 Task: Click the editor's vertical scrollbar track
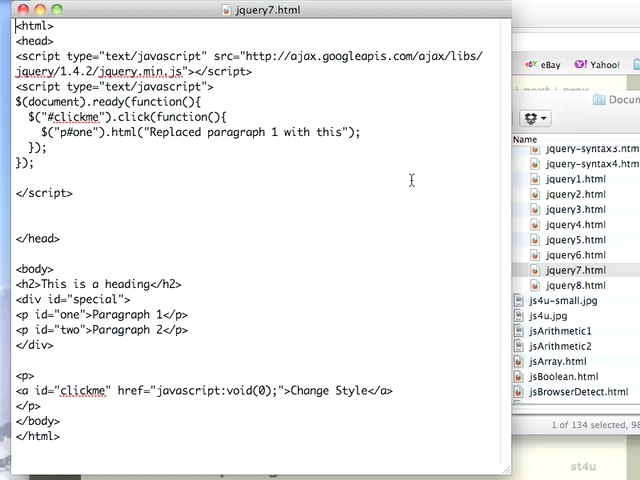(x=506, y=241)
